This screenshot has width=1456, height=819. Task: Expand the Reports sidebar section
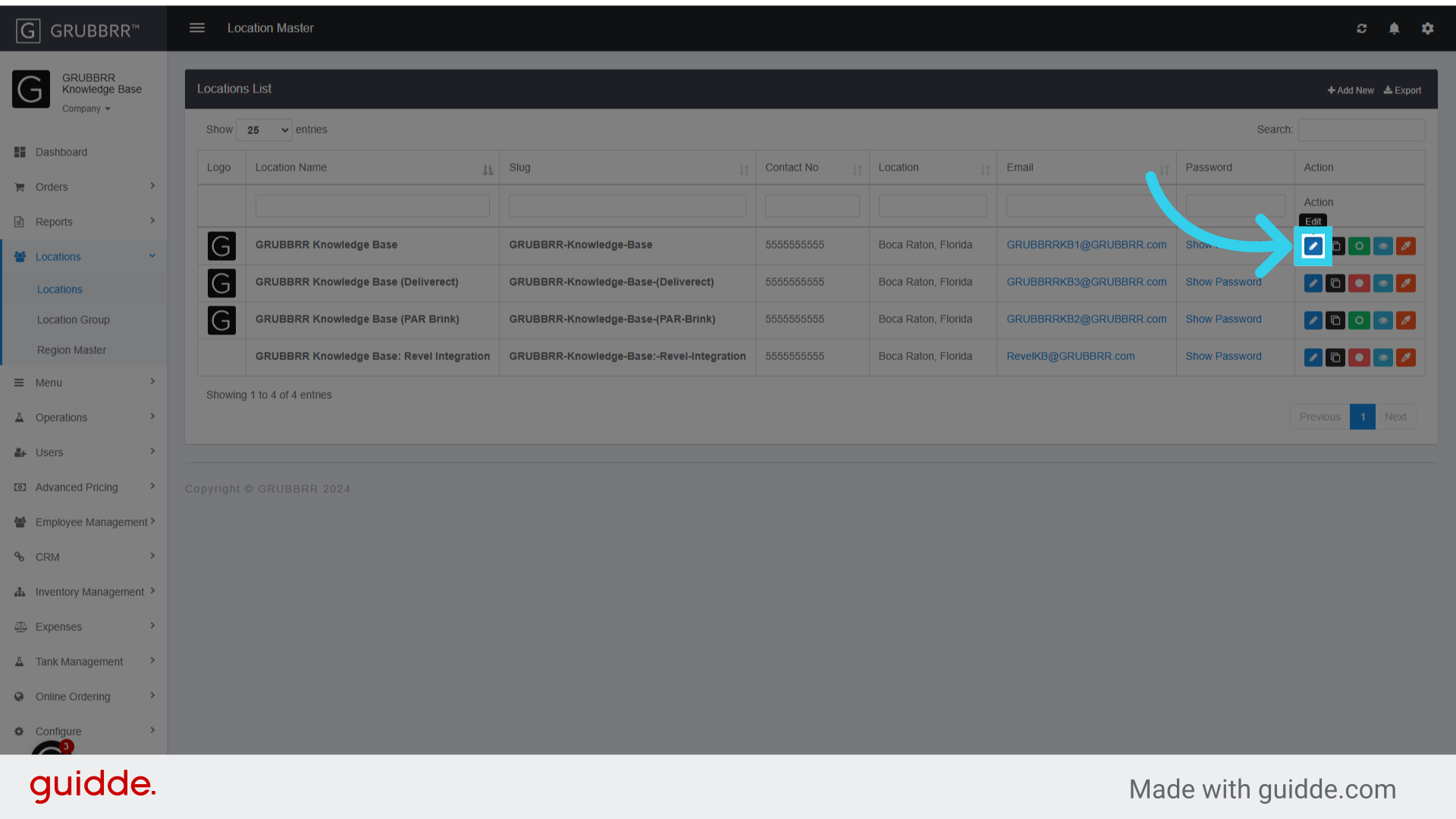83,221
